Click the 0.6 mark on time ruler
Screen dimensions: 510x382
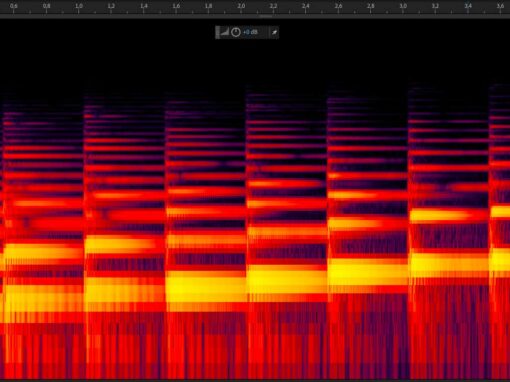(14, 6)
